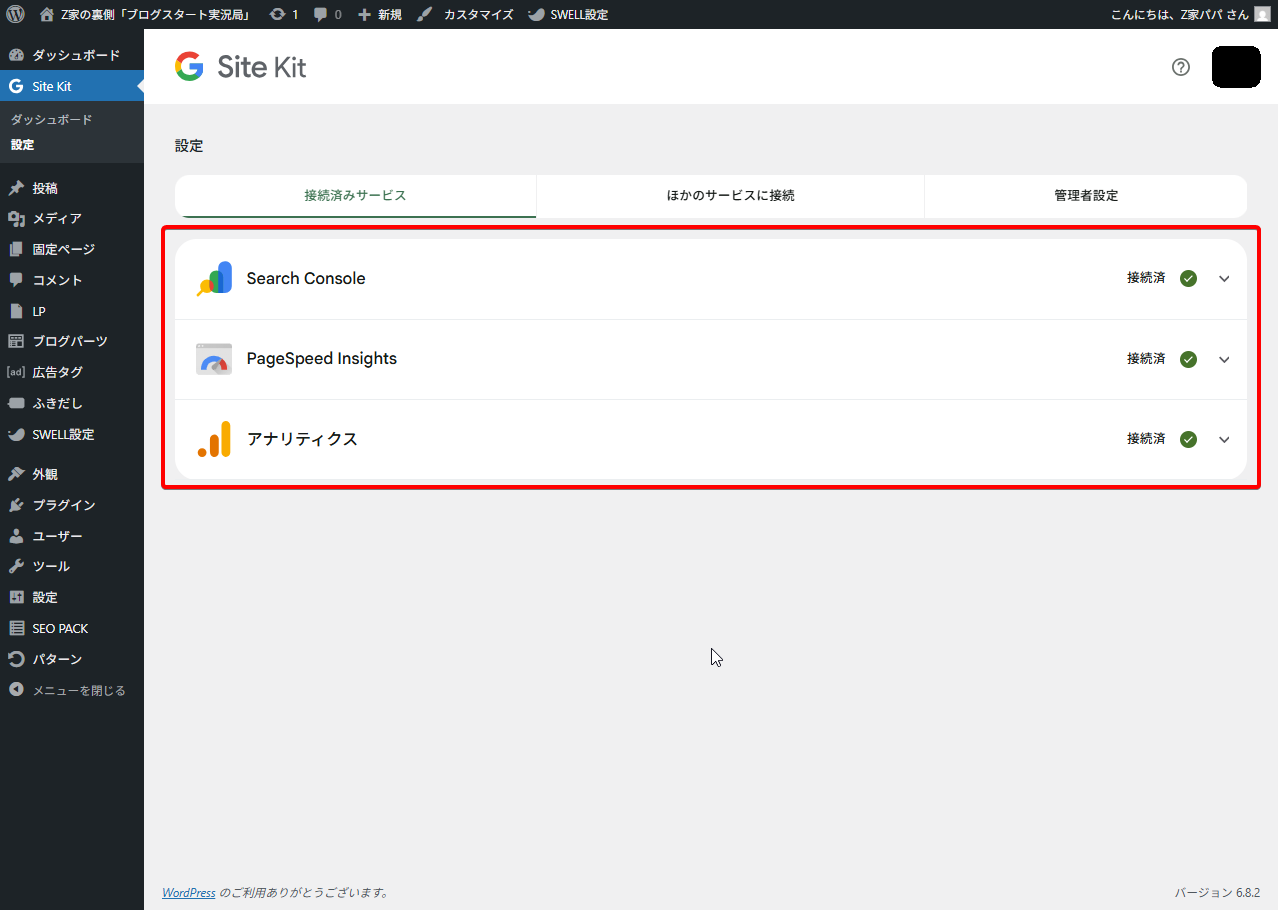Open the Site Kit ダッシュボード submenu item
This screenshot has height=910, width=1278.
[52, 119]
